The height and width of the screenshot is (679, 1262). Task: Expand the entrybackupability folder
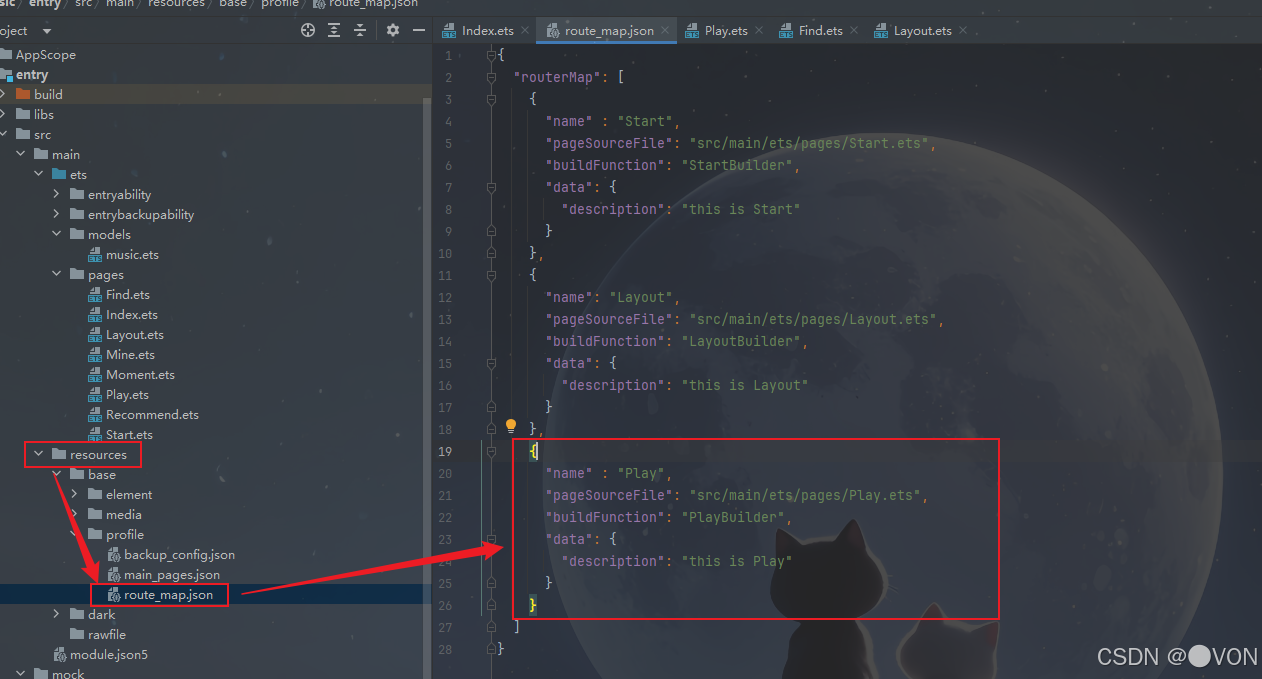tap(57, 214)
